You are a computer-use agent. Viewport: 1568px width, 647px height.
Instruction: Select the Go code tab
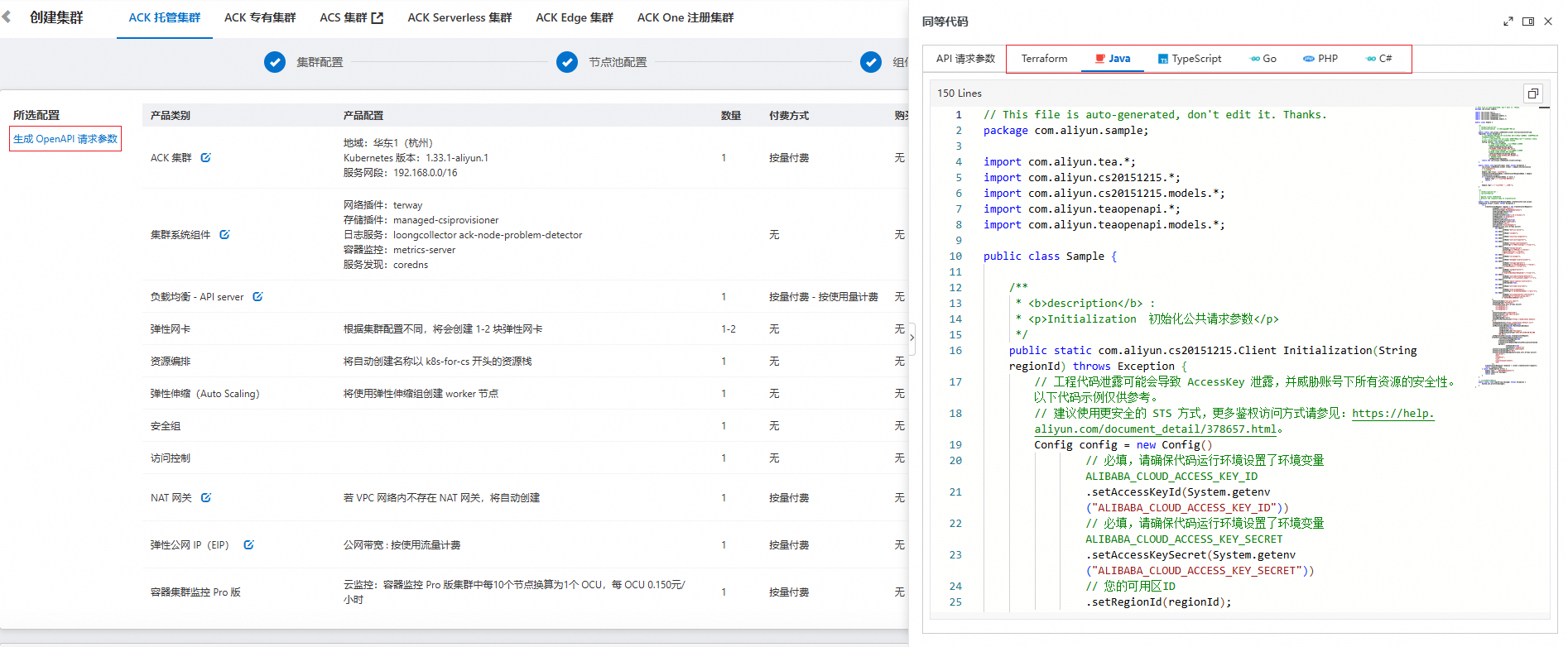click(1263, 59)
